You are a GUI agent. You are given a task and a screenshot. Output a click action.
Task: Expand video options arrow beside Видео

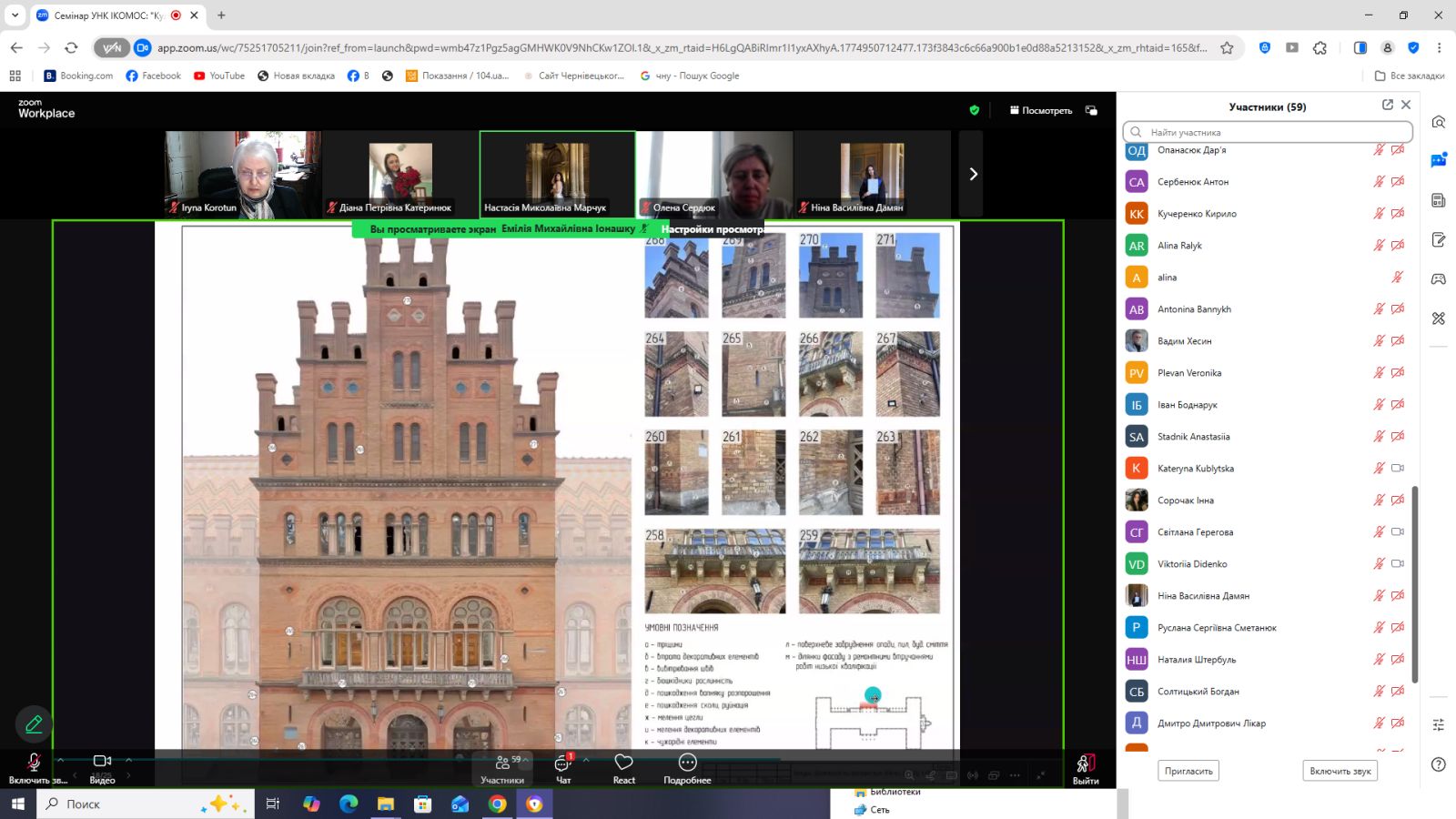tap(128, 760)
